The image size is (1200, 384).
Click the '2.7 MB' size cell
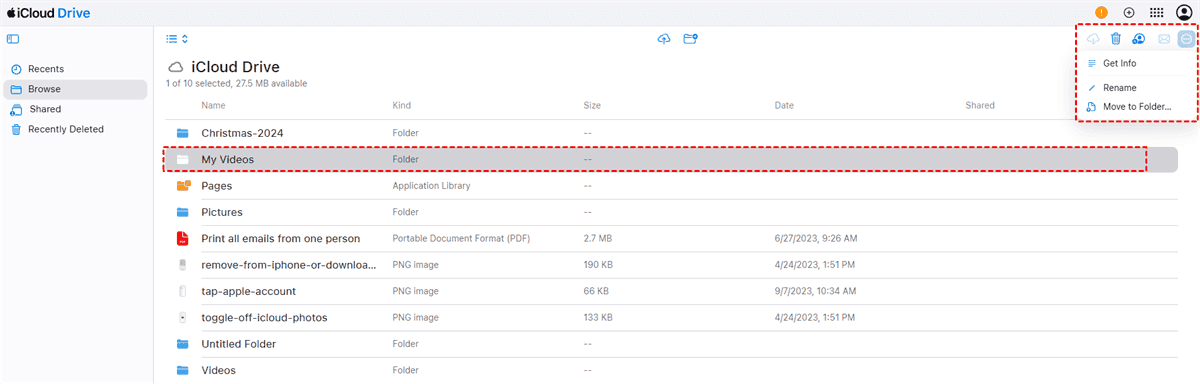597,238
